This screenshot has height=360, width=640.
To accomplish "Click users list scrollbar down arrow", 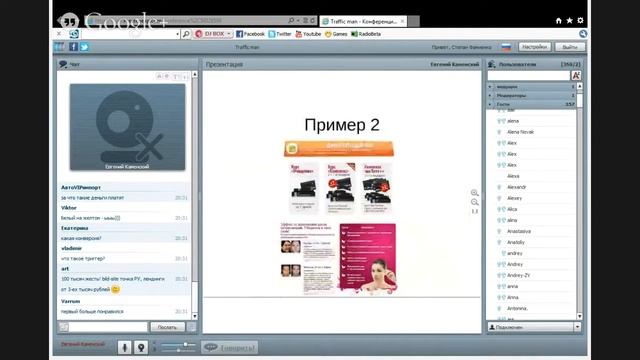I will (x=580, y=316).
